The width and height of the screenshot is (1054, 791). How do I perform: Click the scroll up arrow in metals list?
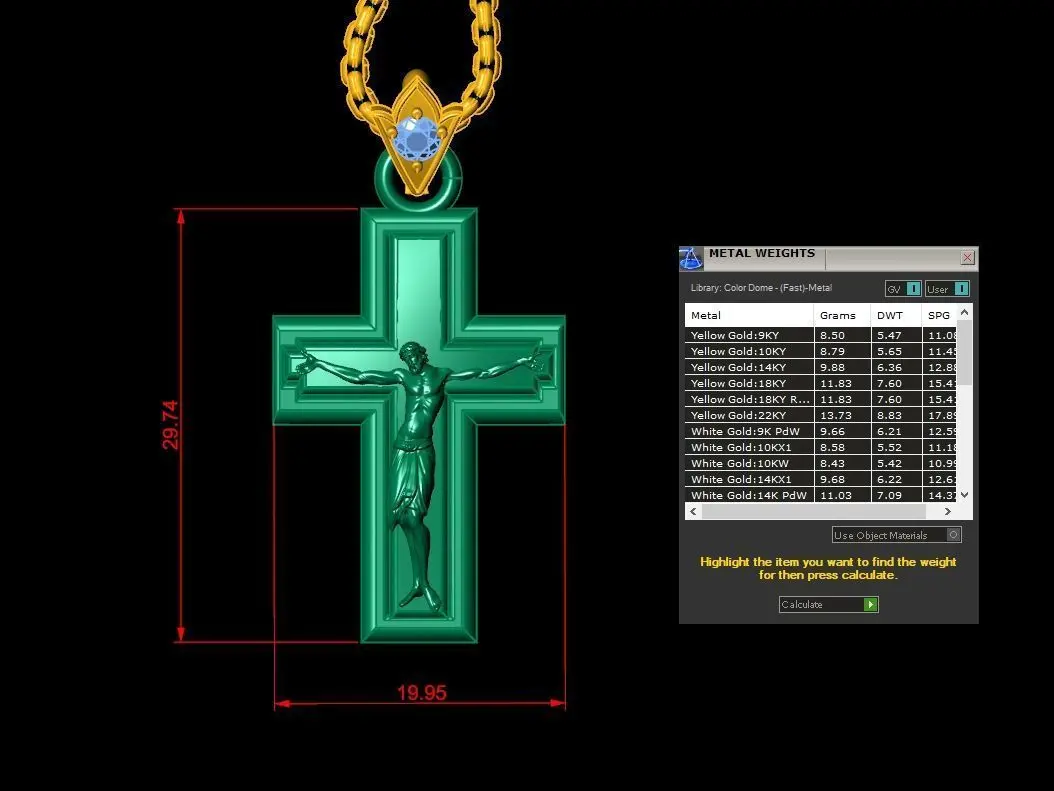965,313
